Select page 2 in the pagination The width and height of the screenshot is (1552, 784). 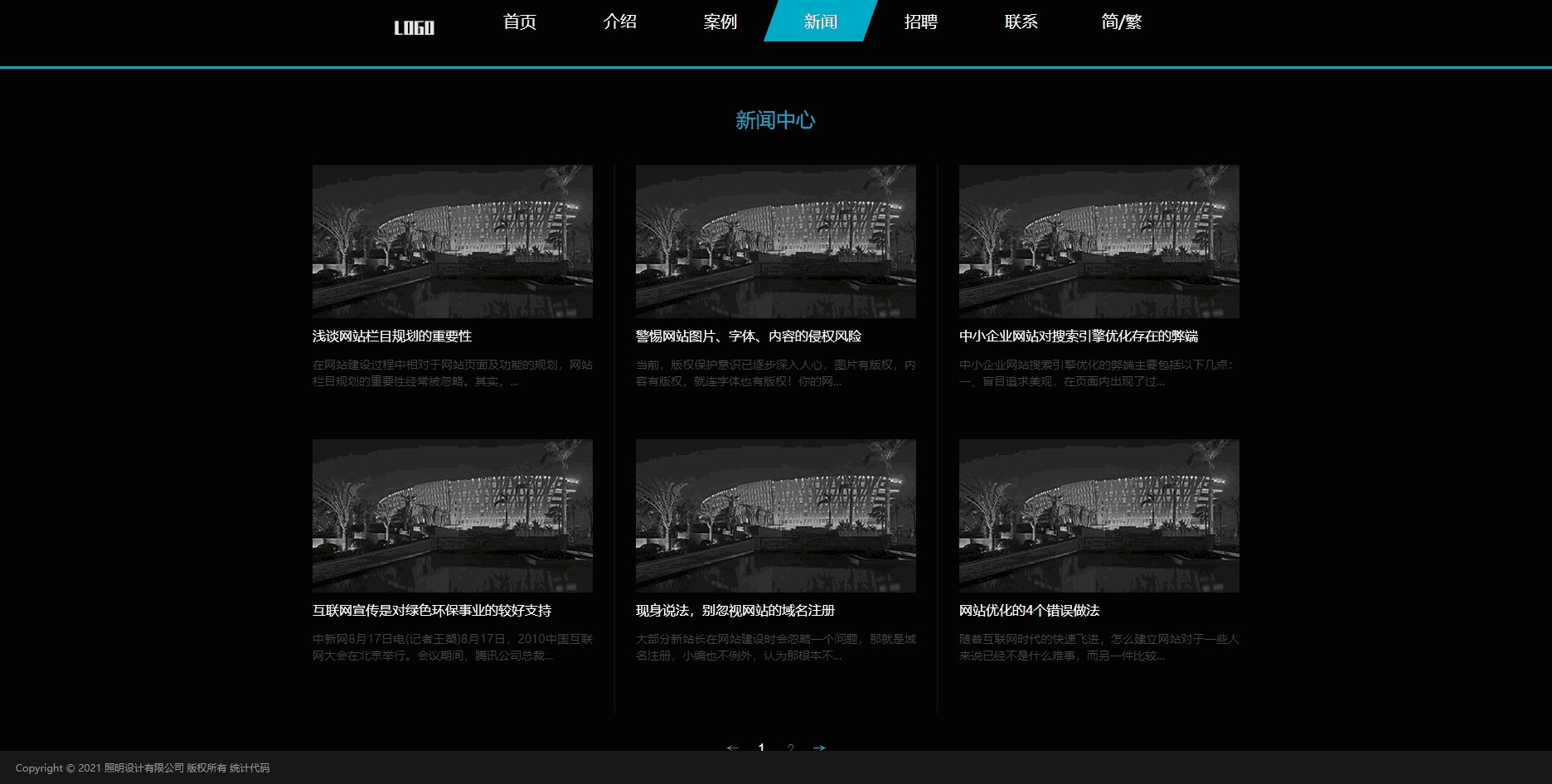click(791, 748)
